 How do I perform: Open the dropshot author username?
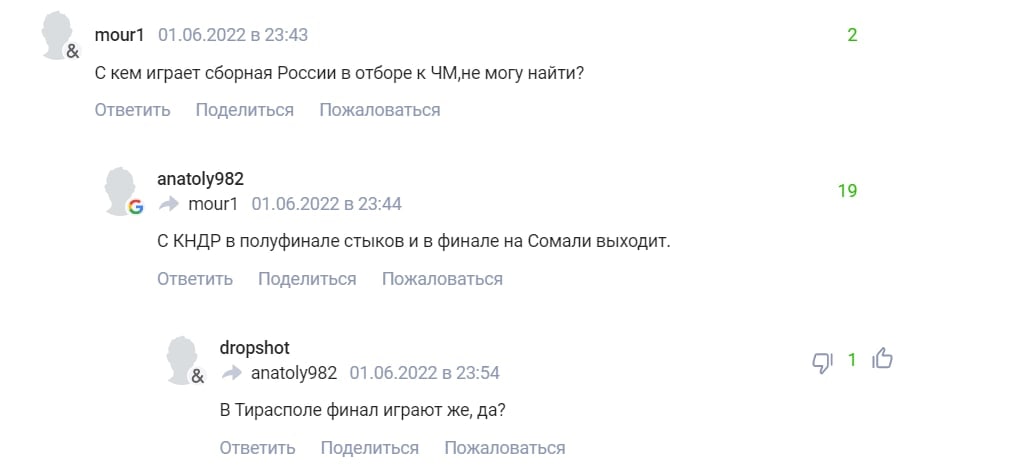254,348
